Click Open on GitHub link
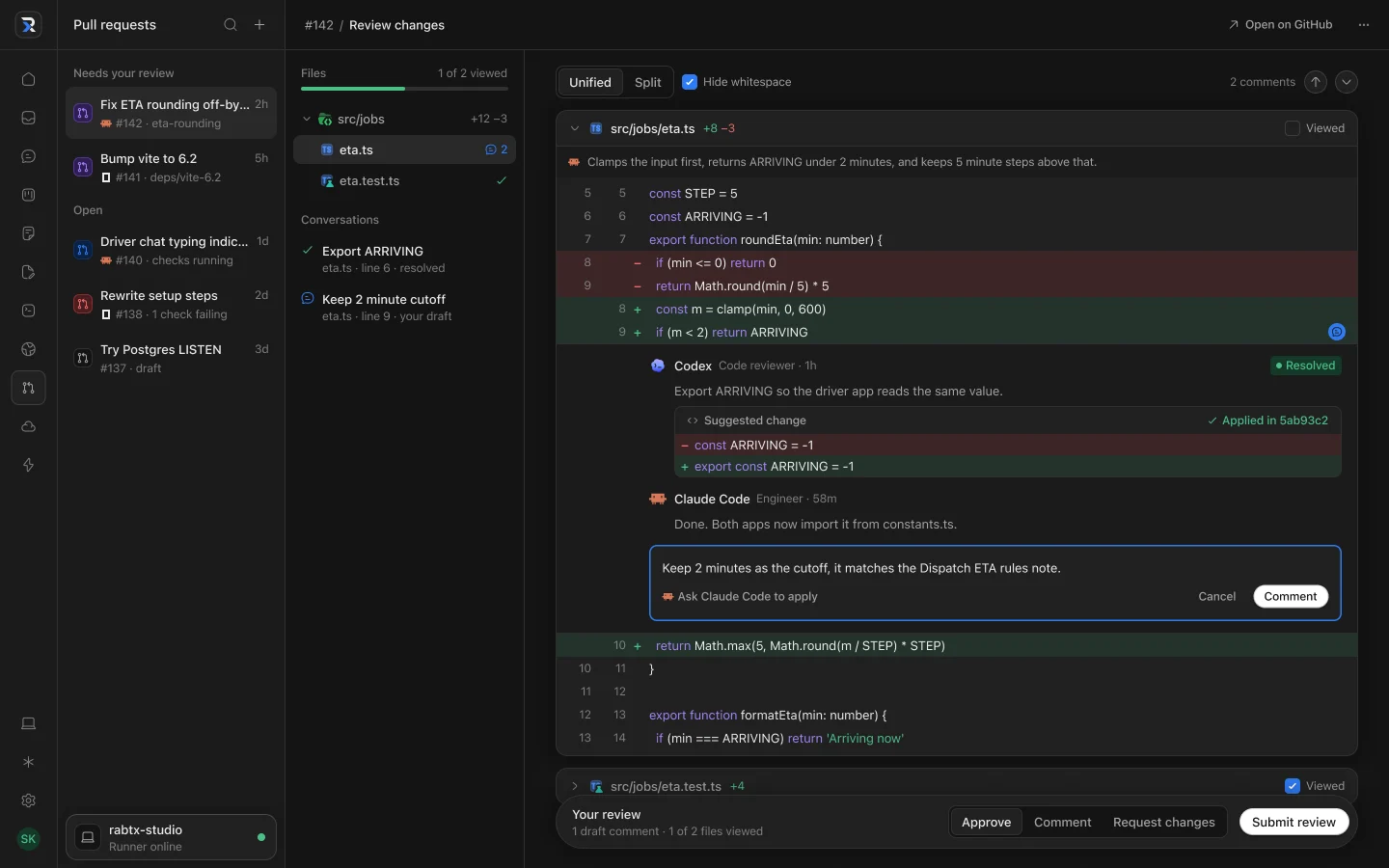 coord(1281,25)
